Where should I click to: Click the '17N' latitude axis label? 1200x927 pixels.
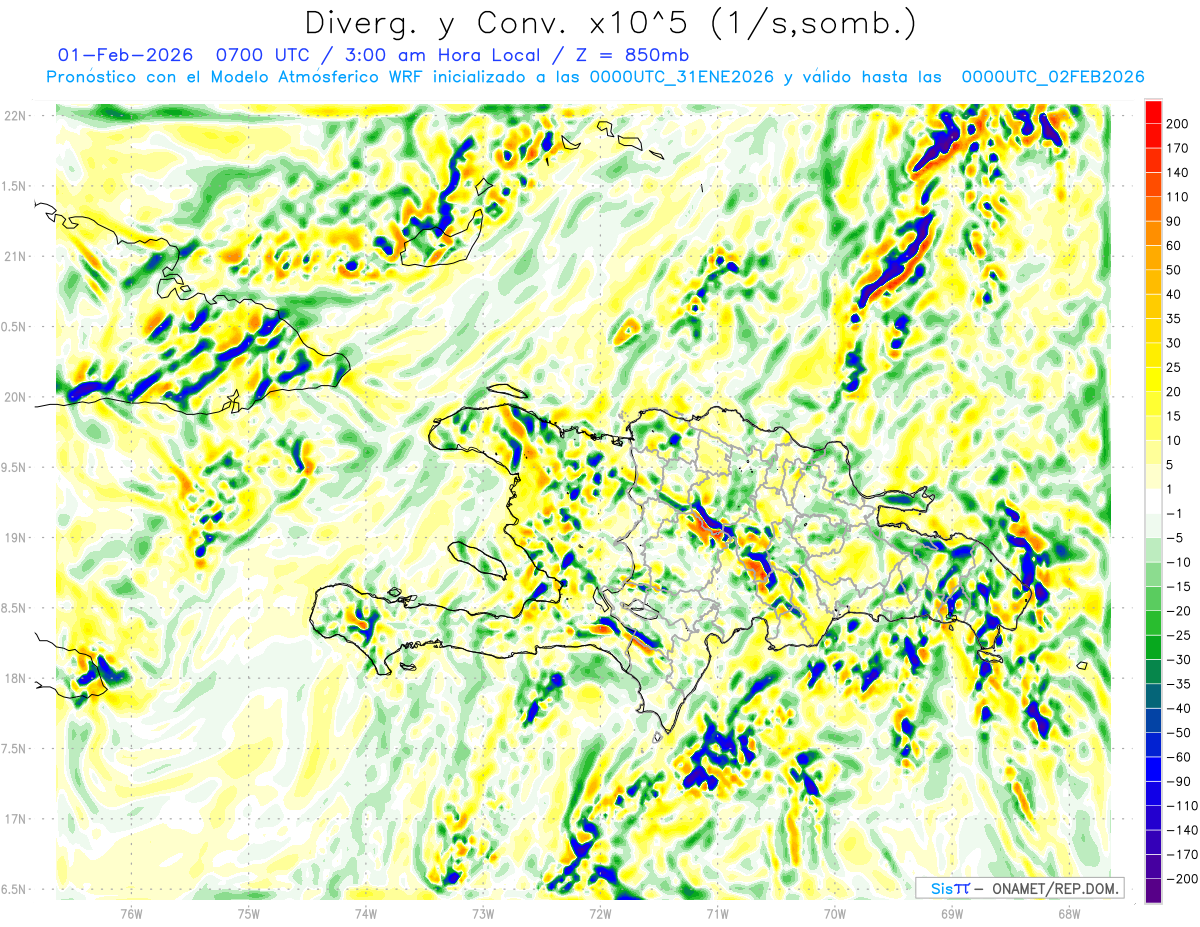[x=15, y=820]
